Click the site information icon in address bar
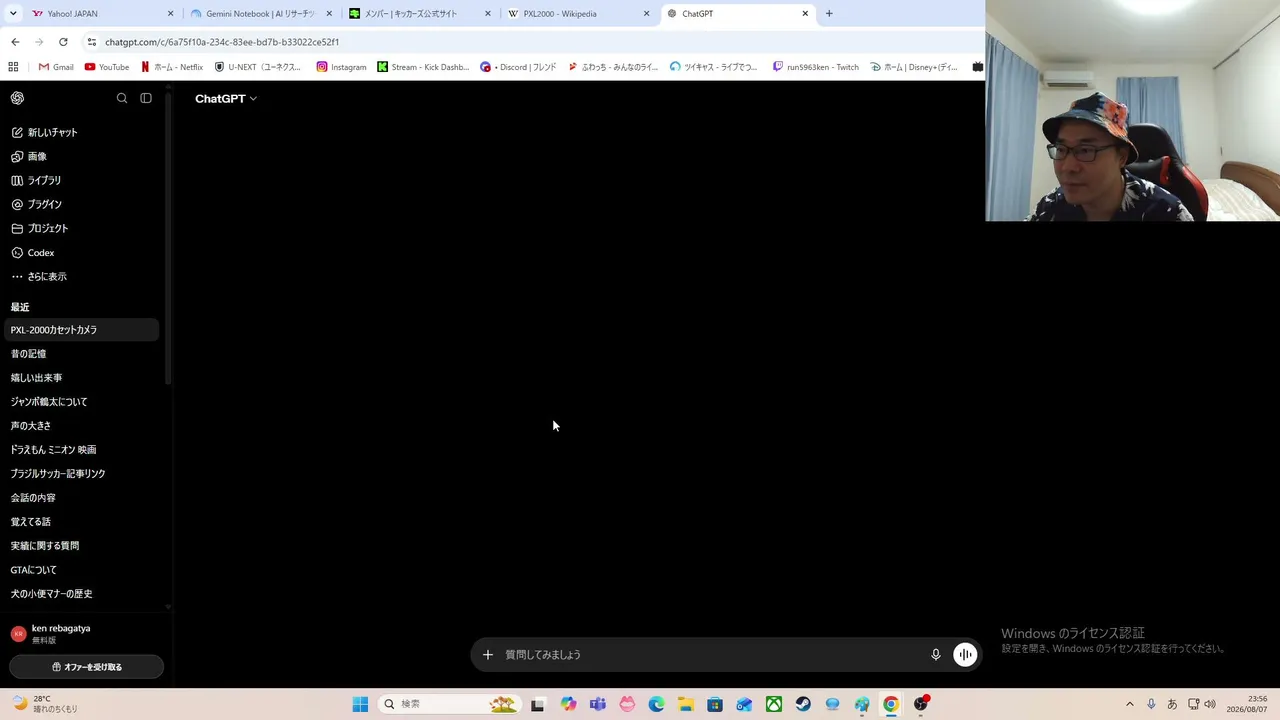1280x720 pixels. [92, 42]
